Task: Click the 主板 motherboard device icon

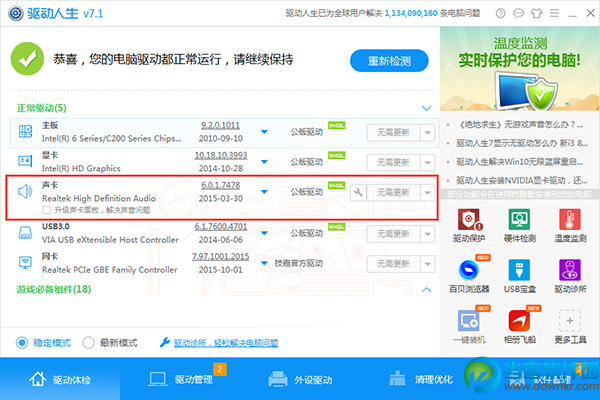Action: point(25,131)
